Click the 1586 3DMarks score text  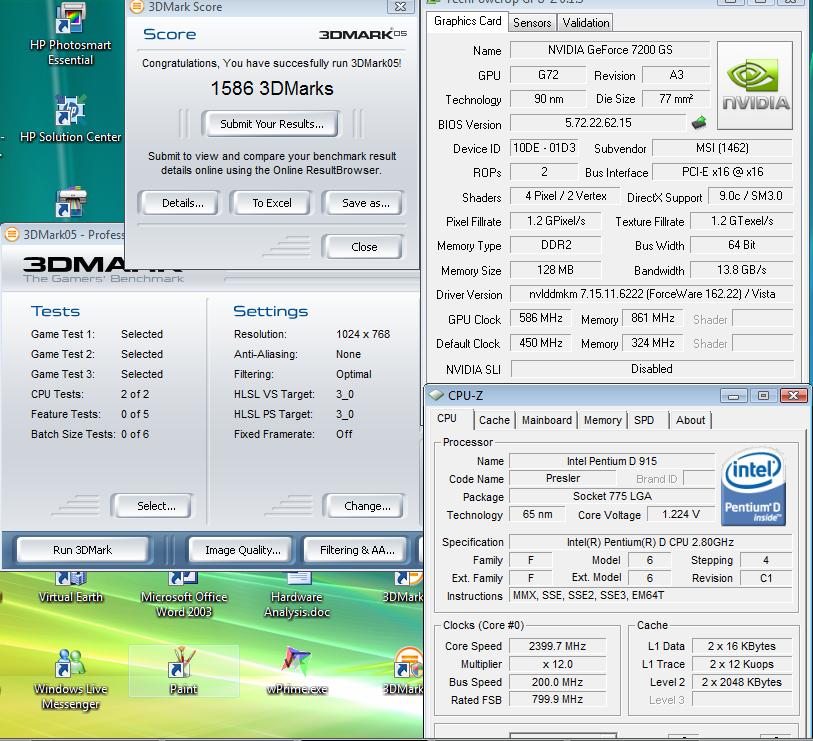click(x=272, y=89)
